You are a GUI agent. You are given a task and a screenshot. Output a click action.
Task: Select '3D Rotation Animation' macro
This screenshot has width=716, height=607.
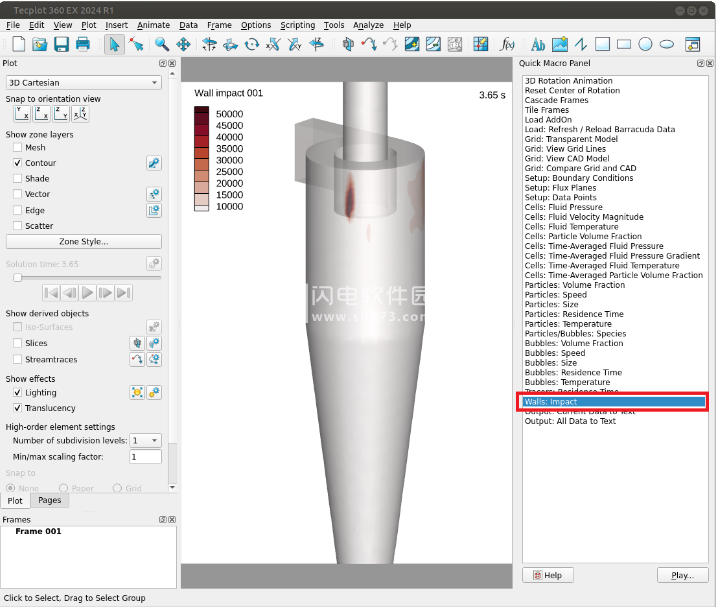569,81
